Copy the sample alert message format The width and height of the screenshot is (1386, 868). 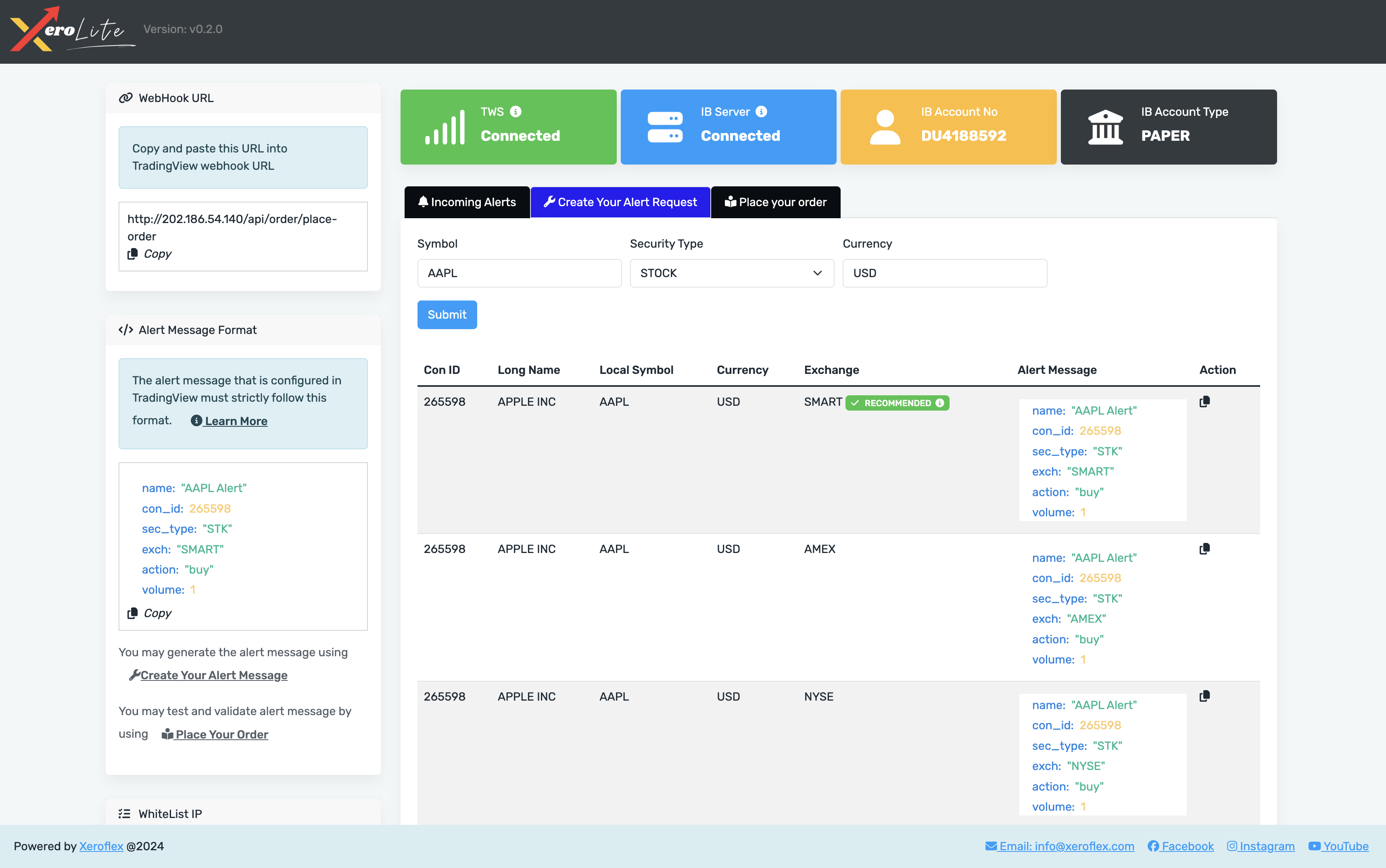click(150, 613)
